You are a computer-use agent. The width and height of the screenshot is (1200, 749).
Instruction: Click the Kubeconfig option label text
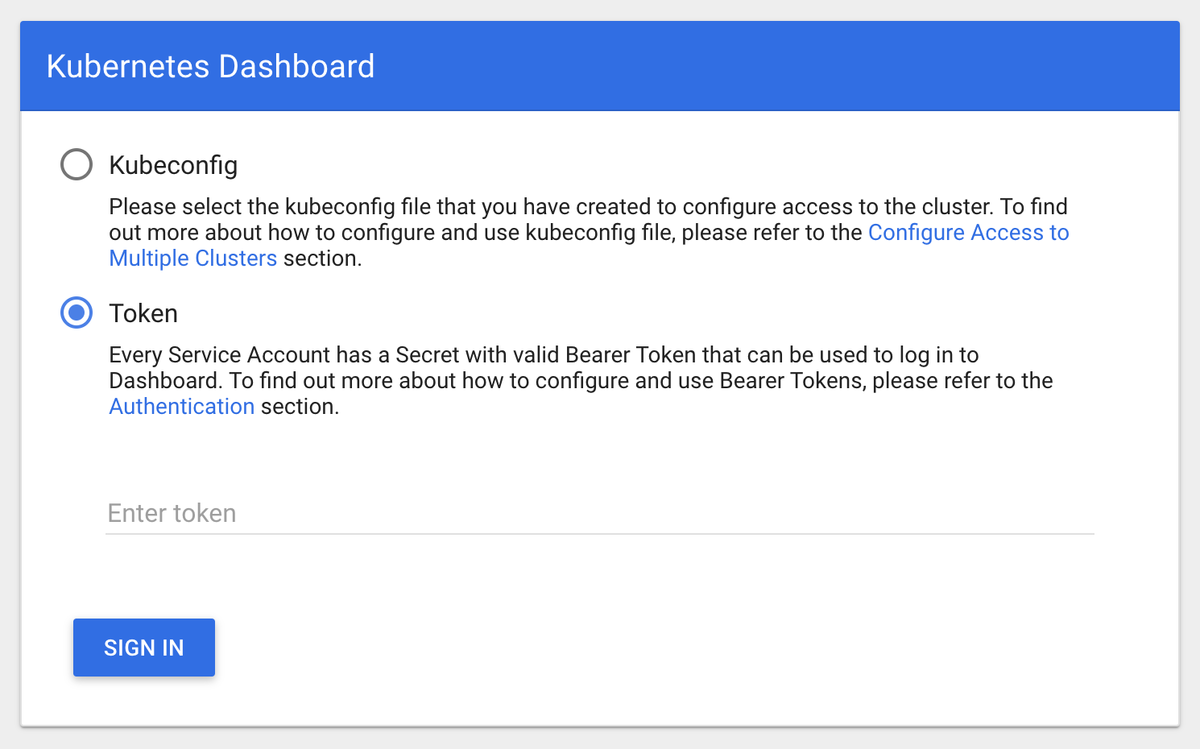(x=173, y=164)
